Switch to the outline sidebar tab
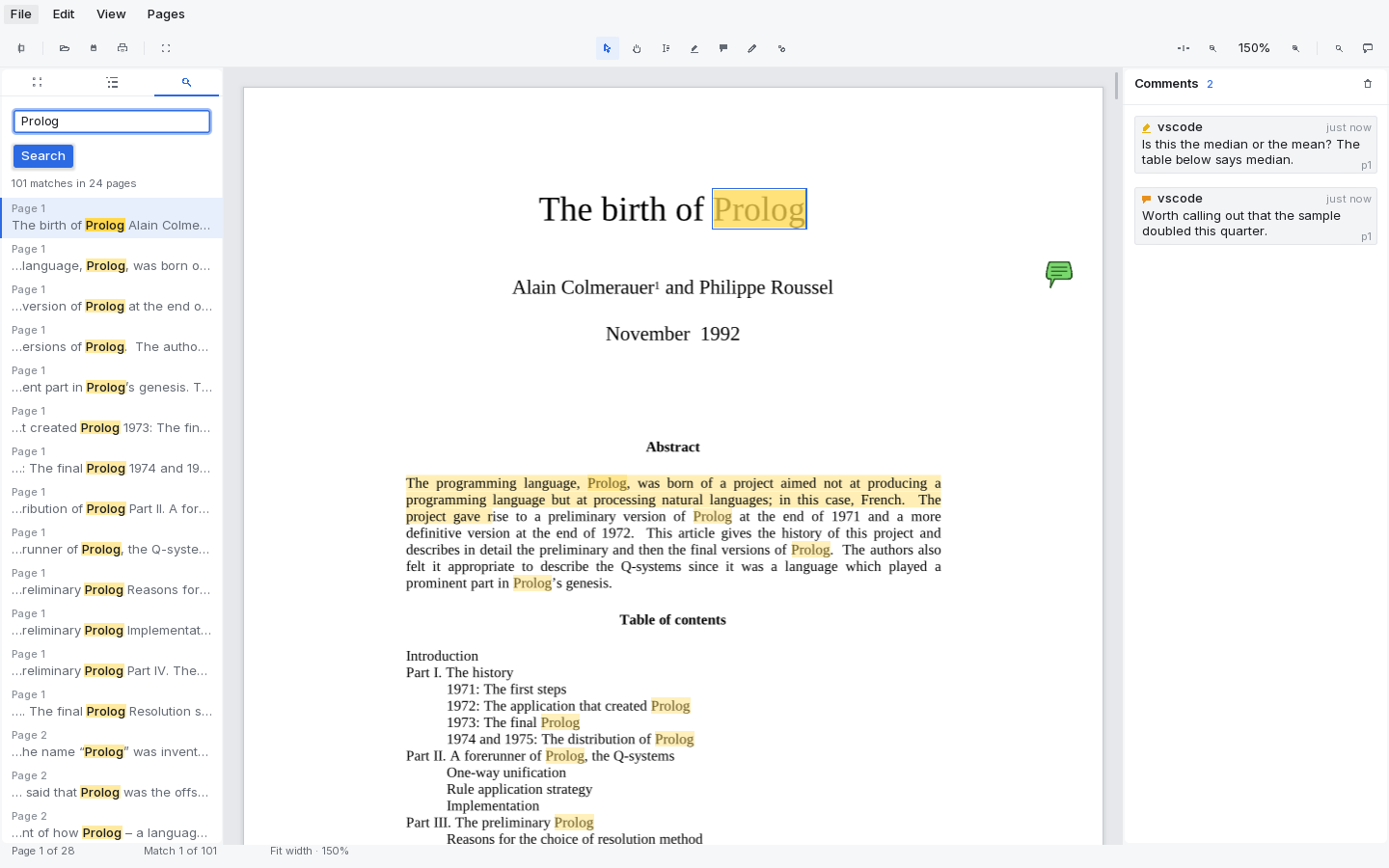 [x=113, y=83]
